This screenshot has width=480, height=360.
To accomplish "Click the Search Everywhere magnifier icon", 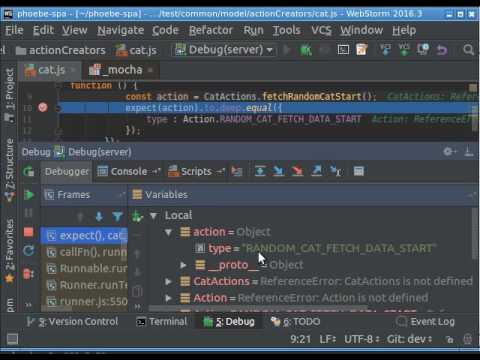I will coord(468,50).
